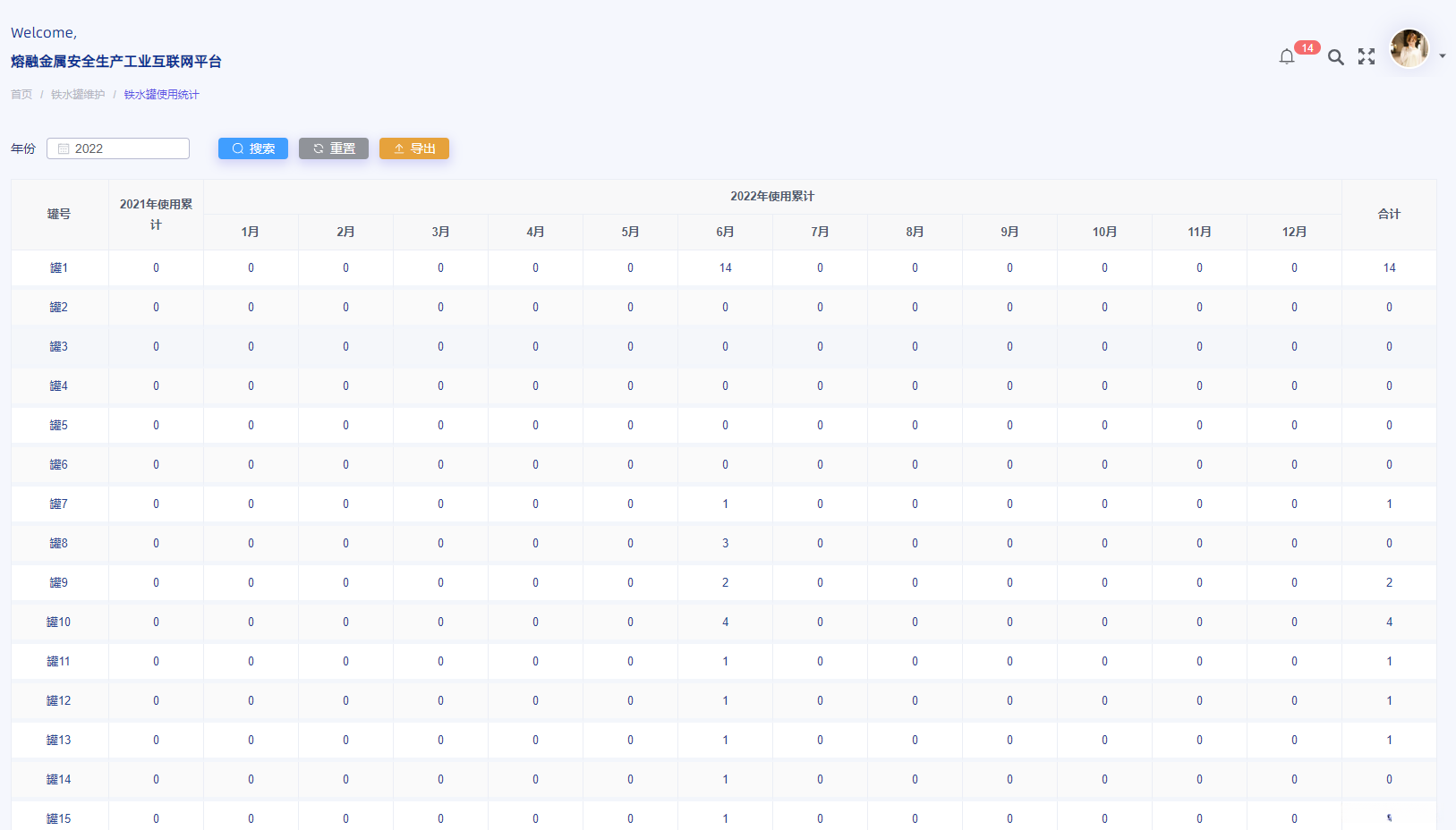Click the magnifier search icon in header
This screenshot has height=830, width=1456.
pyautogui.click(x=1335, y=57)
